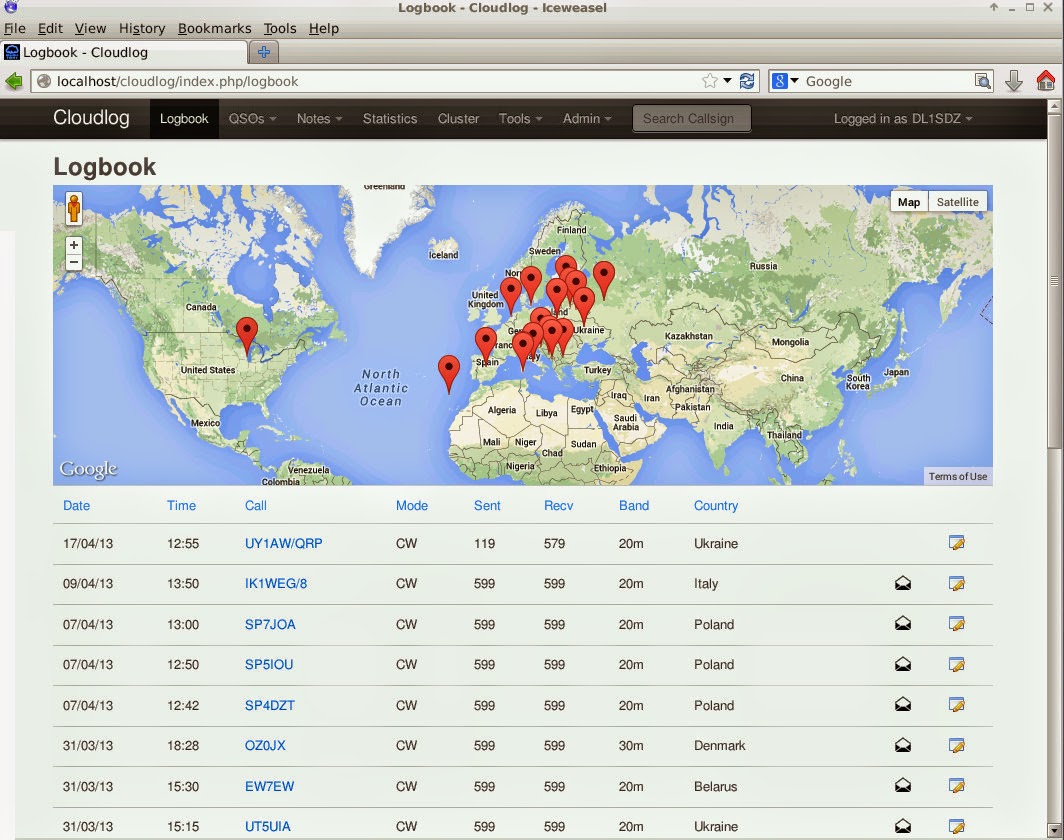
Task: Edit the SP4DZT QSO entry
Action: coord(957,705)
